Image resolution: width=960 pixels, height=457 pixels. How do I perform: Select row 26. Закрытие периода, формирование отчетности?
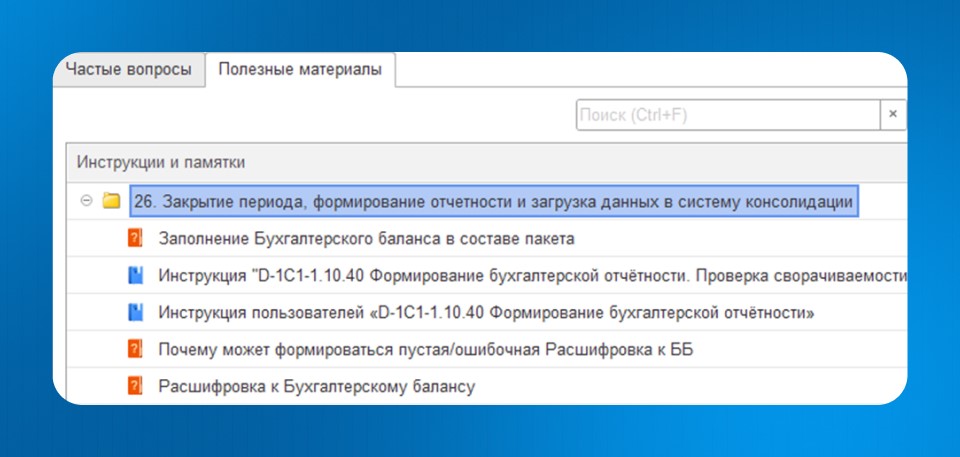(x=493, y=202)
